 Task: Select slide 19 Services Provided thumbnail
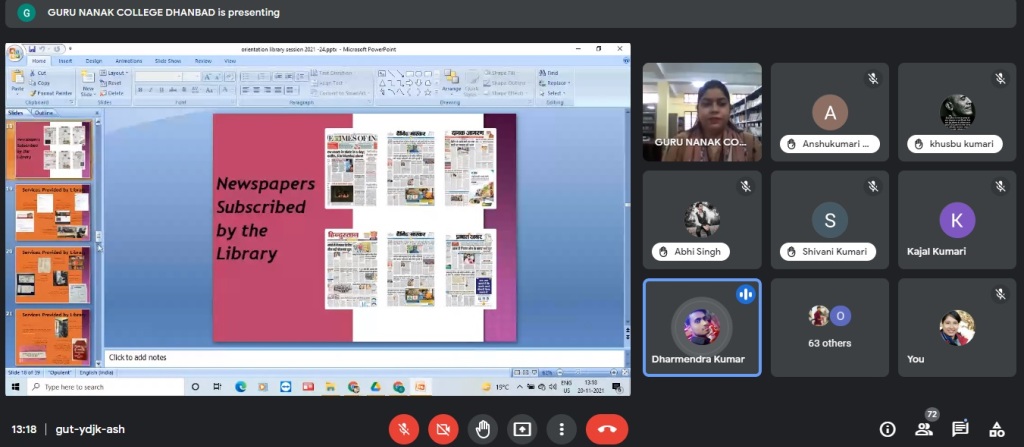pos(52,212)
